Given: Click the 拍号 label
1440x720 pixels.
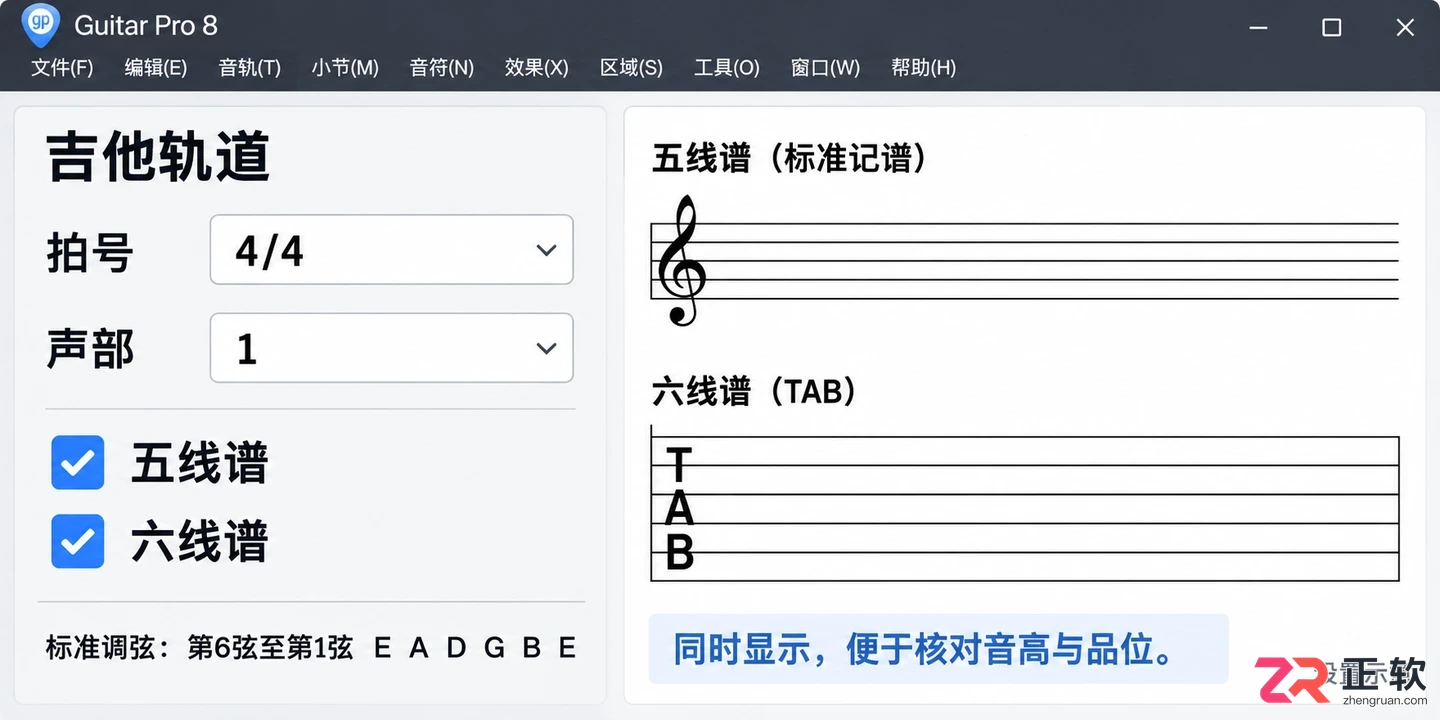Looking at the screenshot, I should coord(90,251).
